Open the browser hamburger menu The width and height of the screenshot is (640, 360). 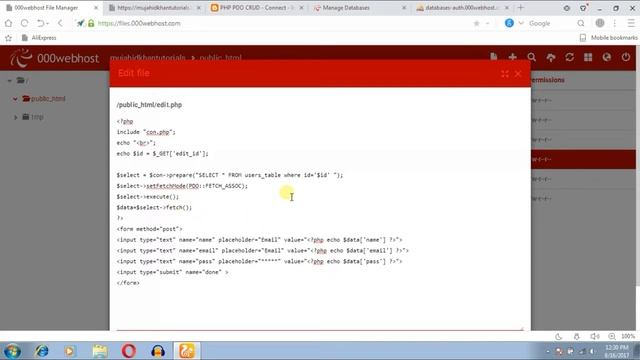[631, 23]
